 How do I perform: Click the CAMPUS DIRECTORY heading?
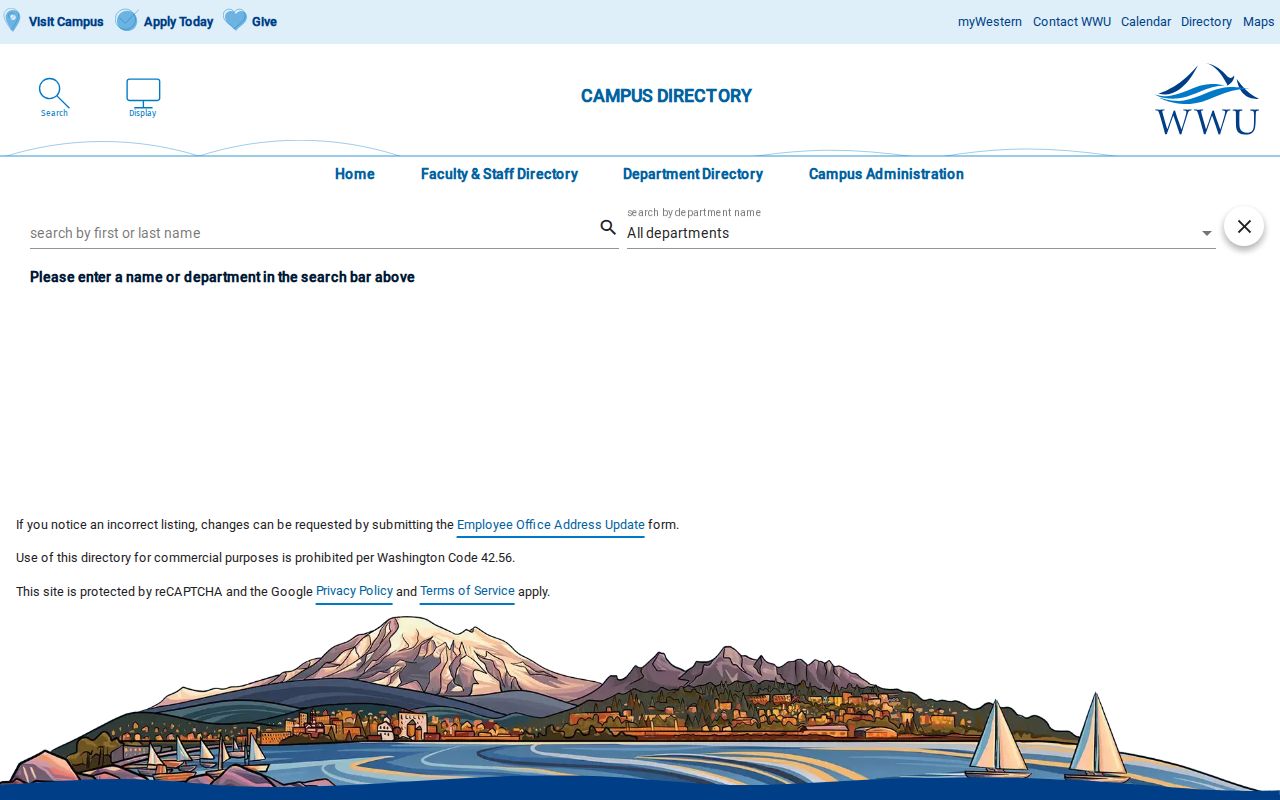[666, 96]
